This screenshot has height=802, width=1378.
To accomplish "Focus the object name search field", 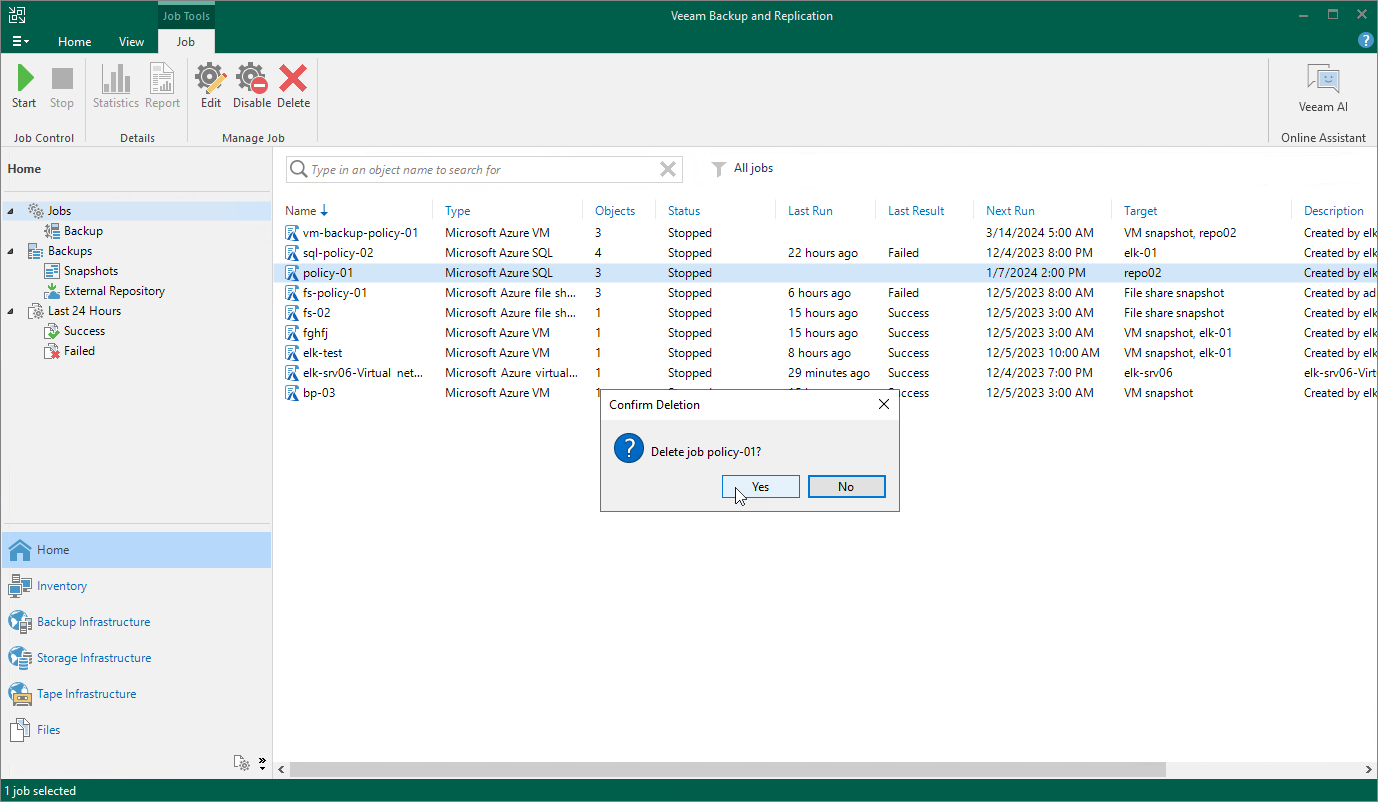I will (484, 170).
